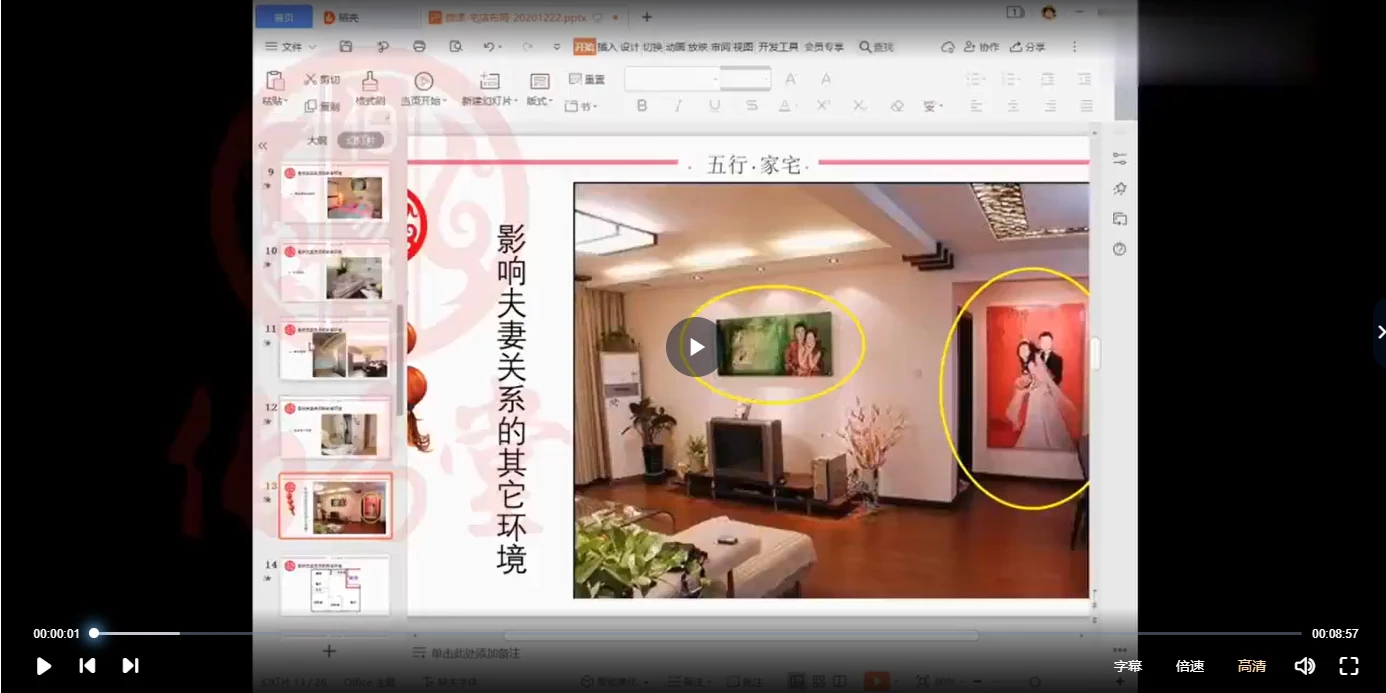This screenshot has height=693, width=1386.
Task: Play the video from the control bar
Action: [43, 666]
